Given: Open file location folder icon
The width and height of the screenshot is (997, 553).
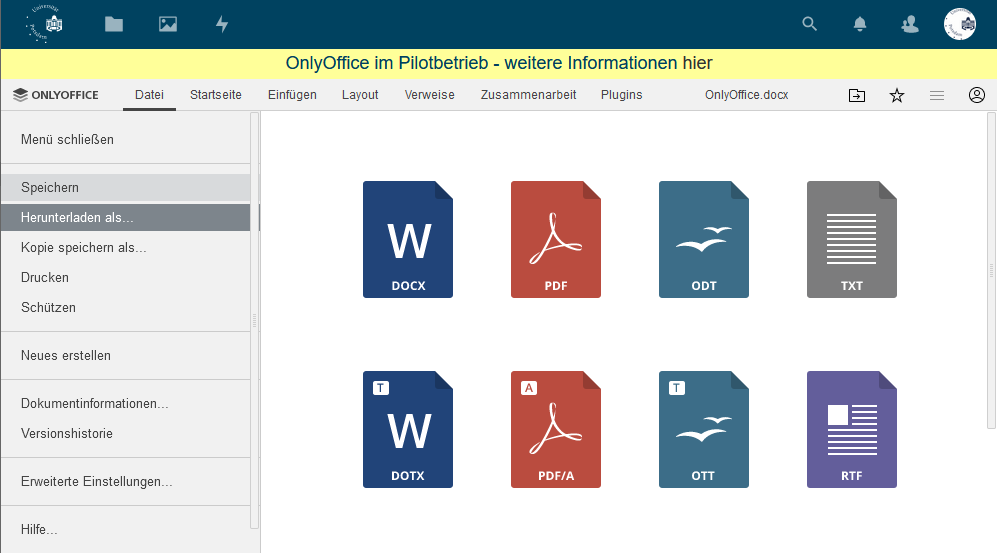Looking at the screenshot, I should point(857,95).
